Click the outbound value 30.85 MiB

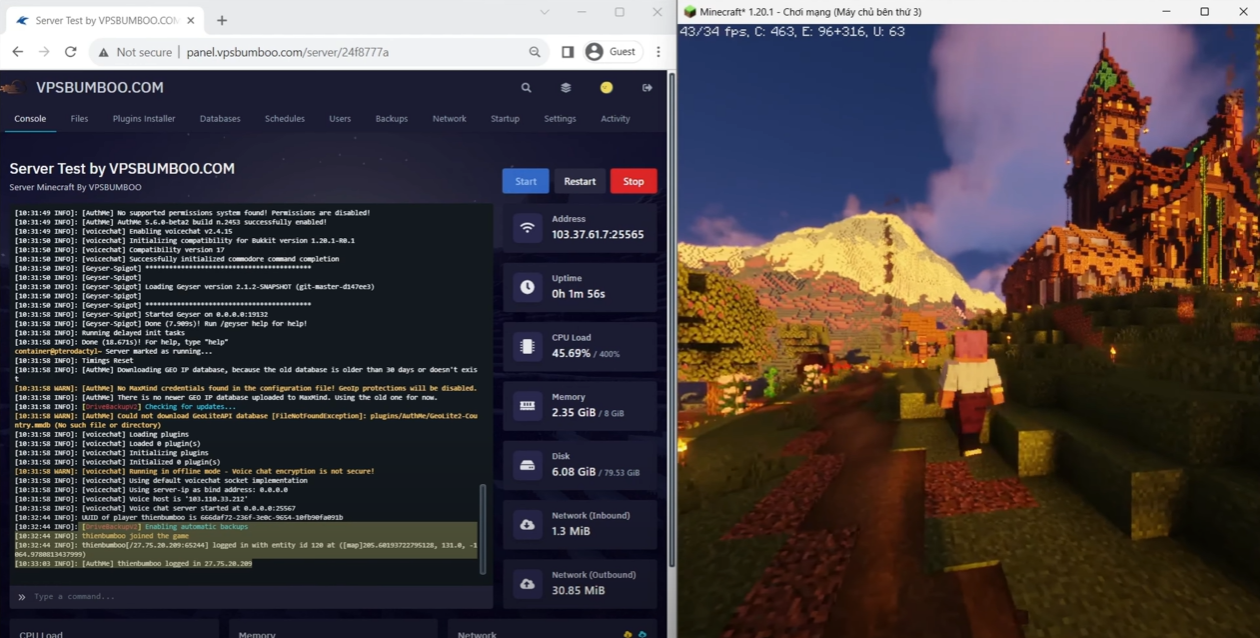tap(578, 590)
